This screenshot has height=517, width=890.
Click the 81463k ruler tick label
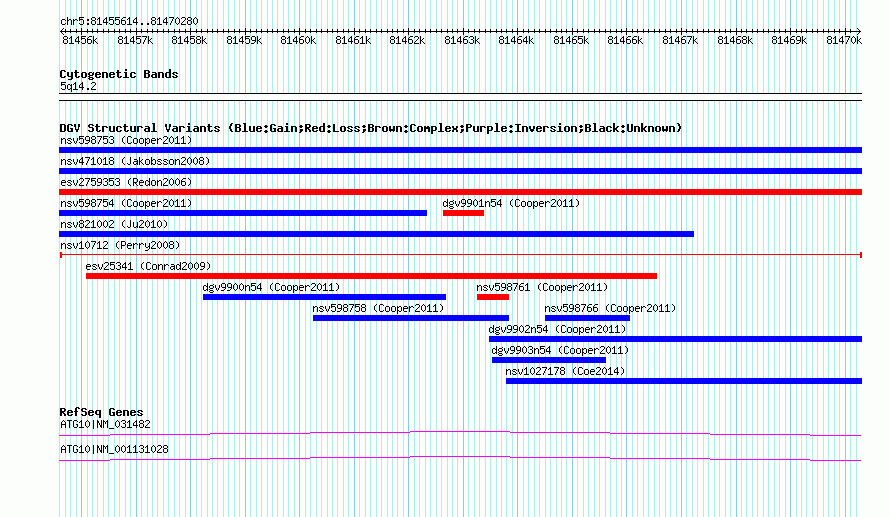[x=462, y=40]
